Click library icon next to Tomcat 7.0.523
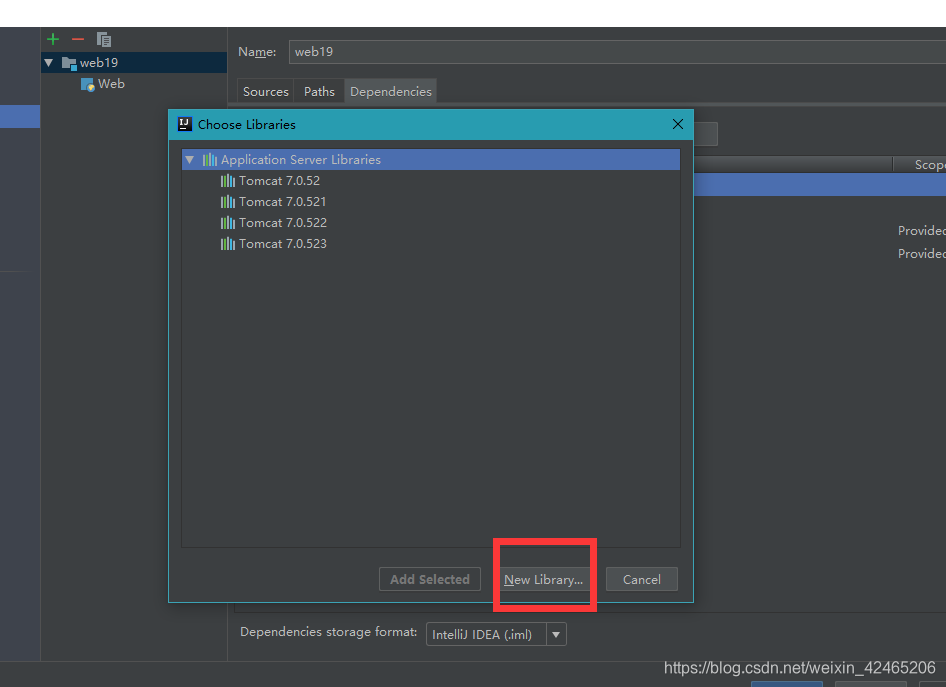Image resolution: width=946 pixels, height=687 pixels. (227, 244)
